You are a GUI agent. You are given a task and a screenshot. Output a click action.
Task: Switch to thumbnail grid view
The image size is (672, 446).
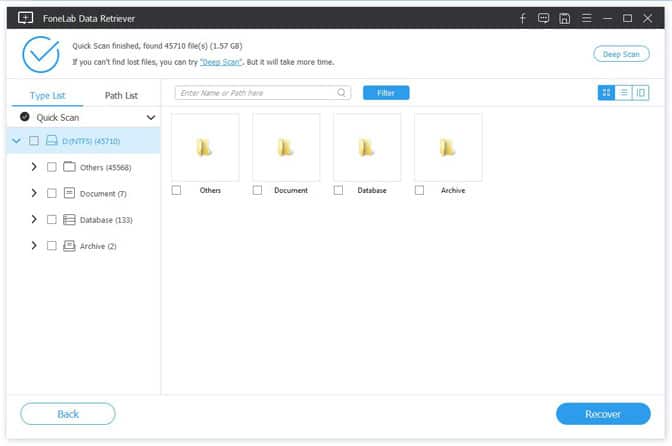(606, 93)
